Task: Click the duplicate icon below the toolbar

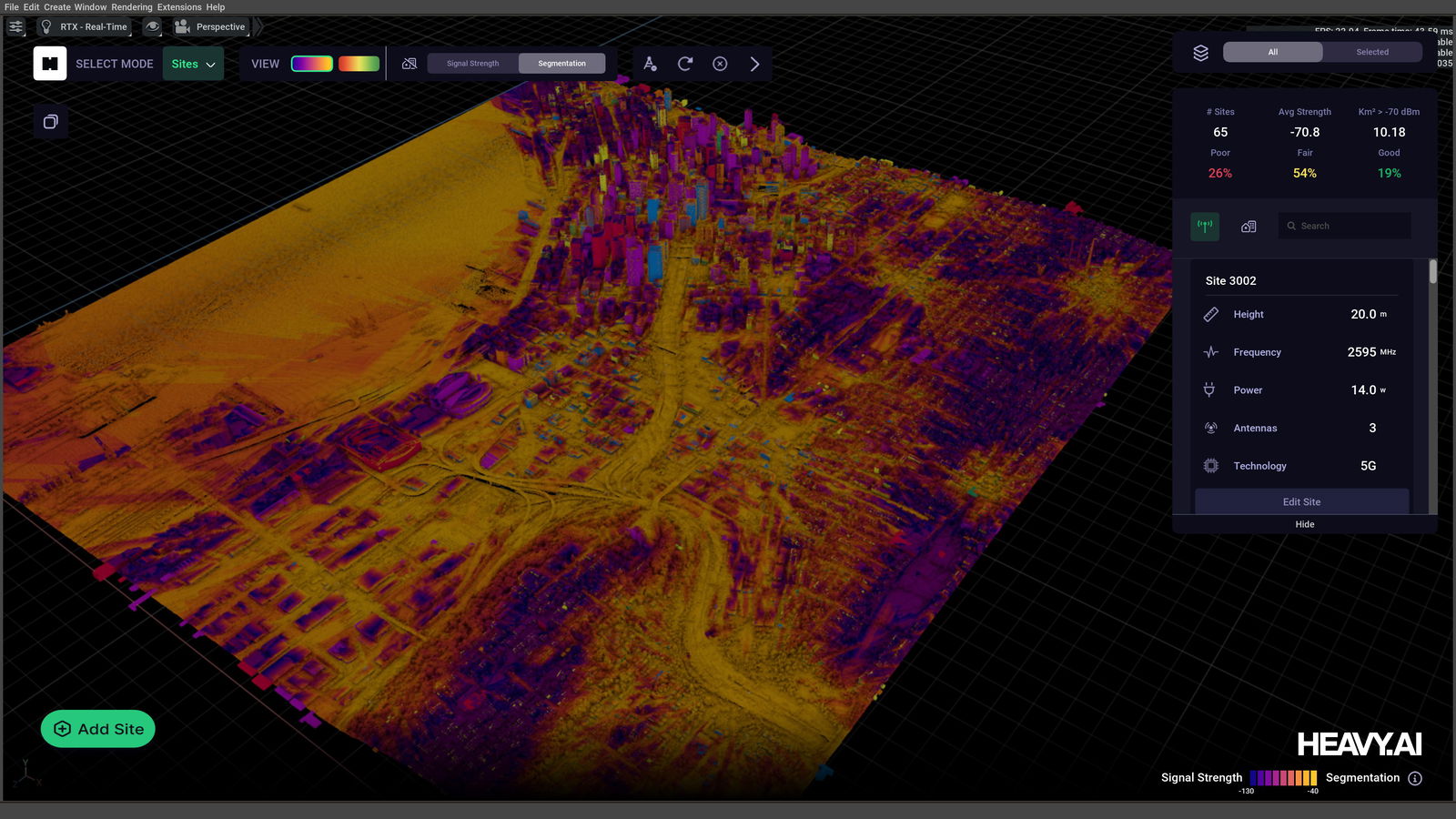Action: click(x=50, y=122)
